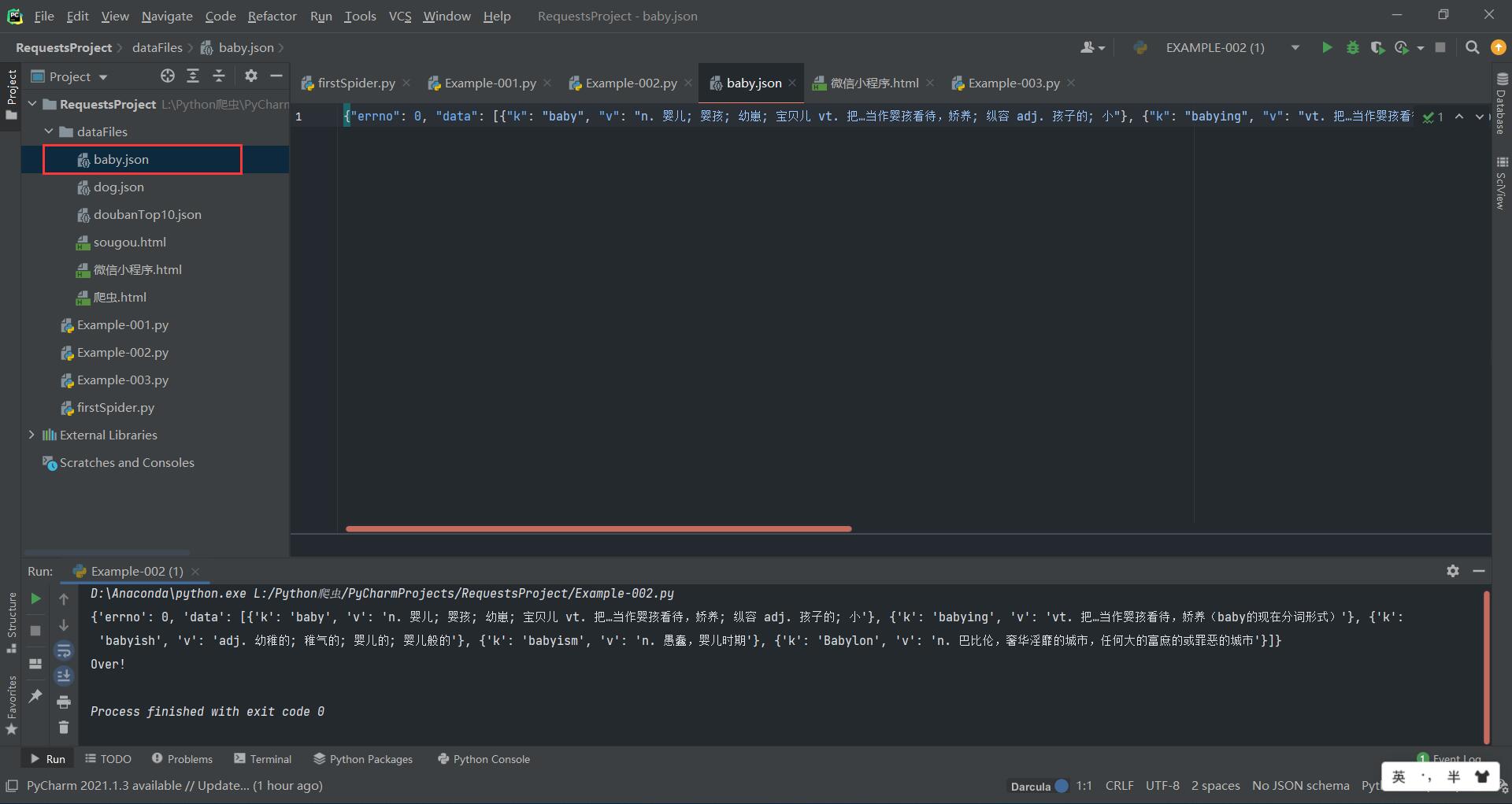Open the 2 spaces indent selector
This screenshot has height=804, width=1512.
click(x=1215, y=786)
